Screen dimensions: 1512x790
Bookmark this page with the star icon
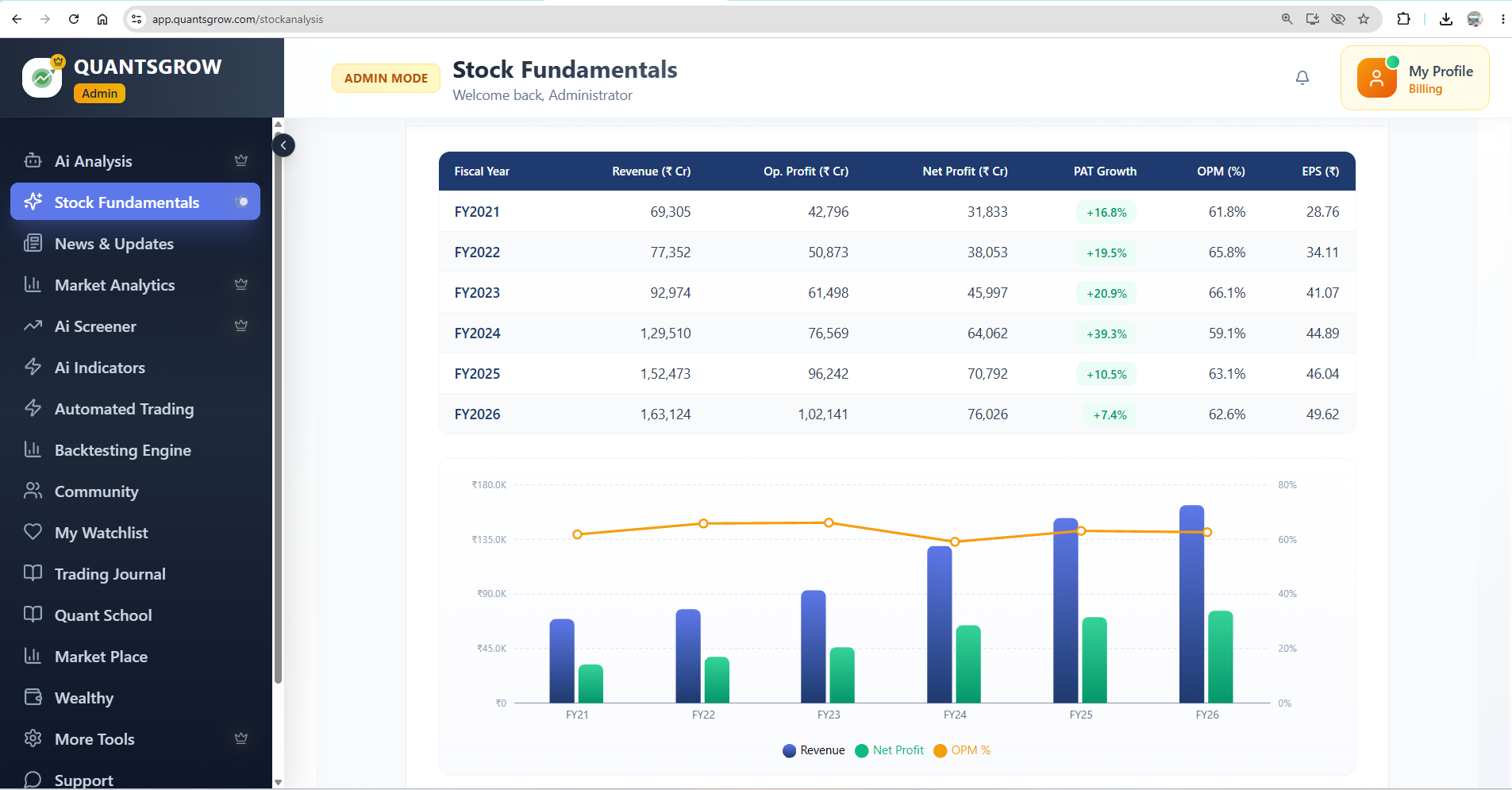[x=1364, y=19]
